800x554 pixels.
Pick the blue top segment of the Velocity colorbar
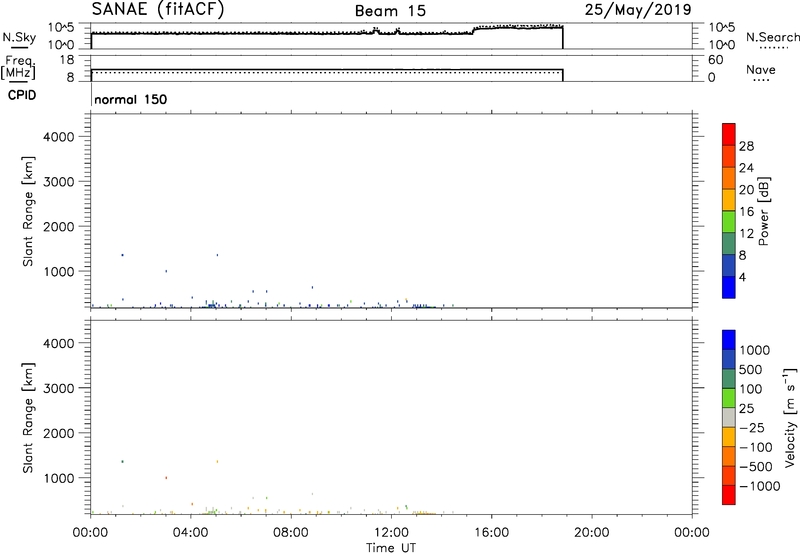[729, 340]
